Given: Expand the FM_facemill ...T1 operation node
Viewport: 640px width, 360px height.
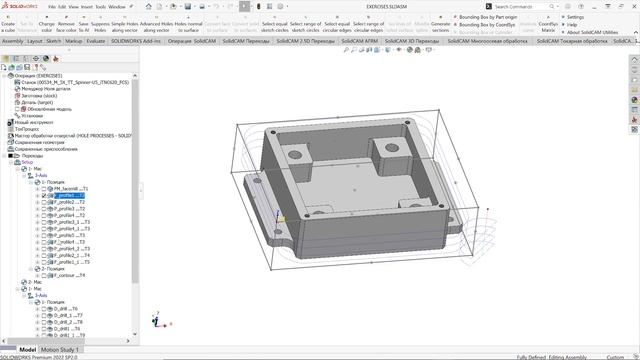Looking at the screenshot, I should pos(38,189).
